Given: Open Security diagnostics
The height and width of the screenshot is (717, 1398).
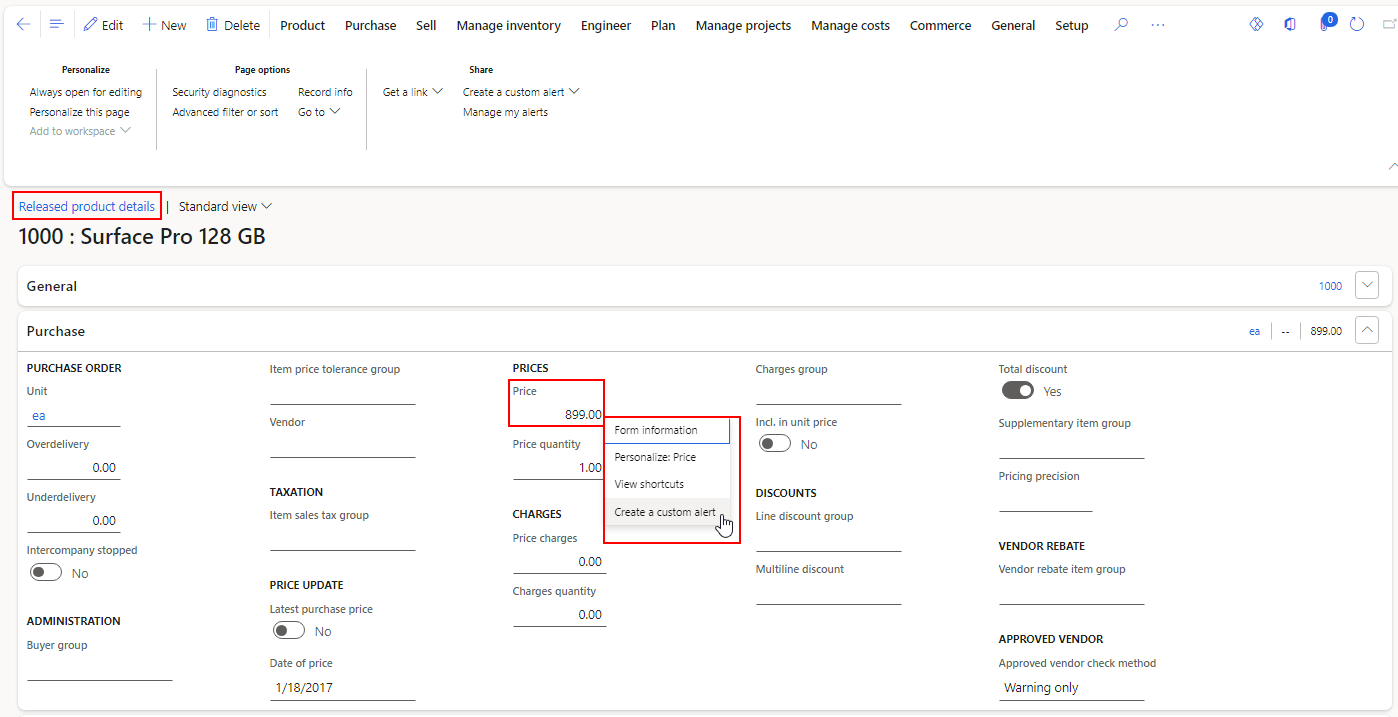Looking at the screenshot, I should [x=219, y=92].
